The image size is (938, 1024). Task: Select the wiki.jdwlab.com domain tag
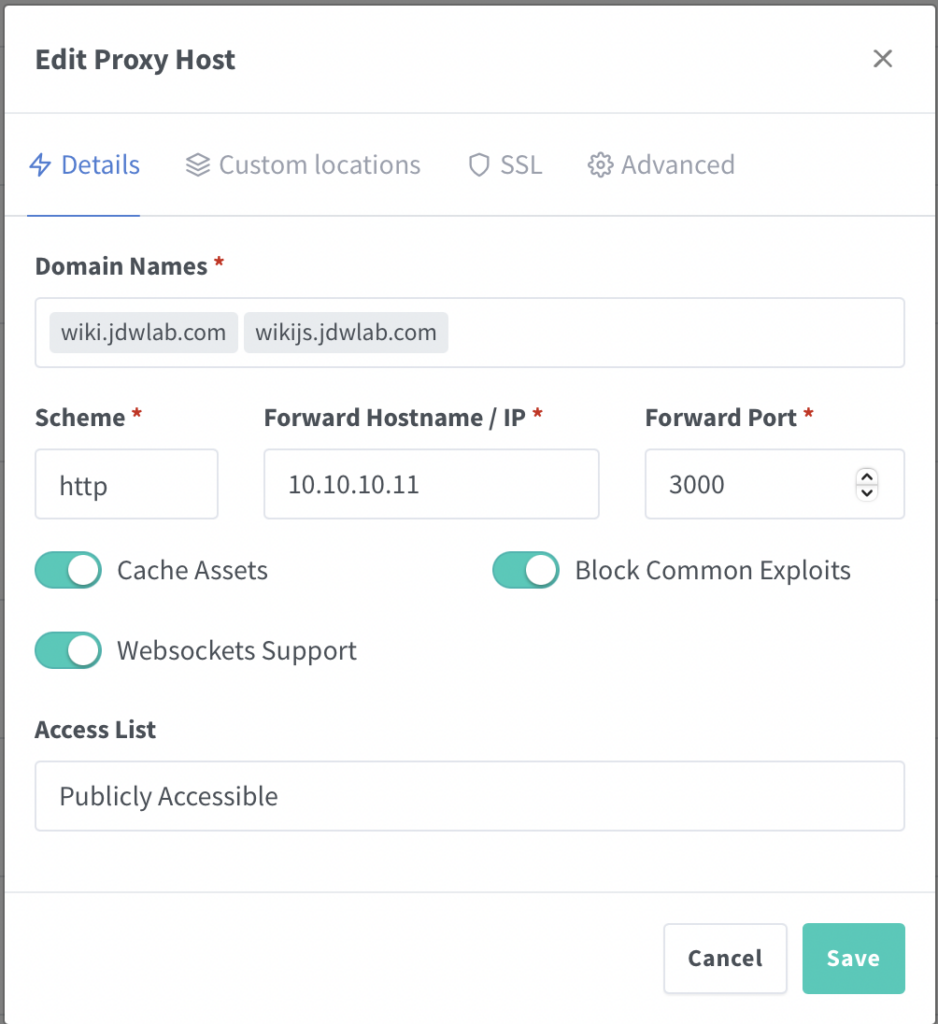144,332
